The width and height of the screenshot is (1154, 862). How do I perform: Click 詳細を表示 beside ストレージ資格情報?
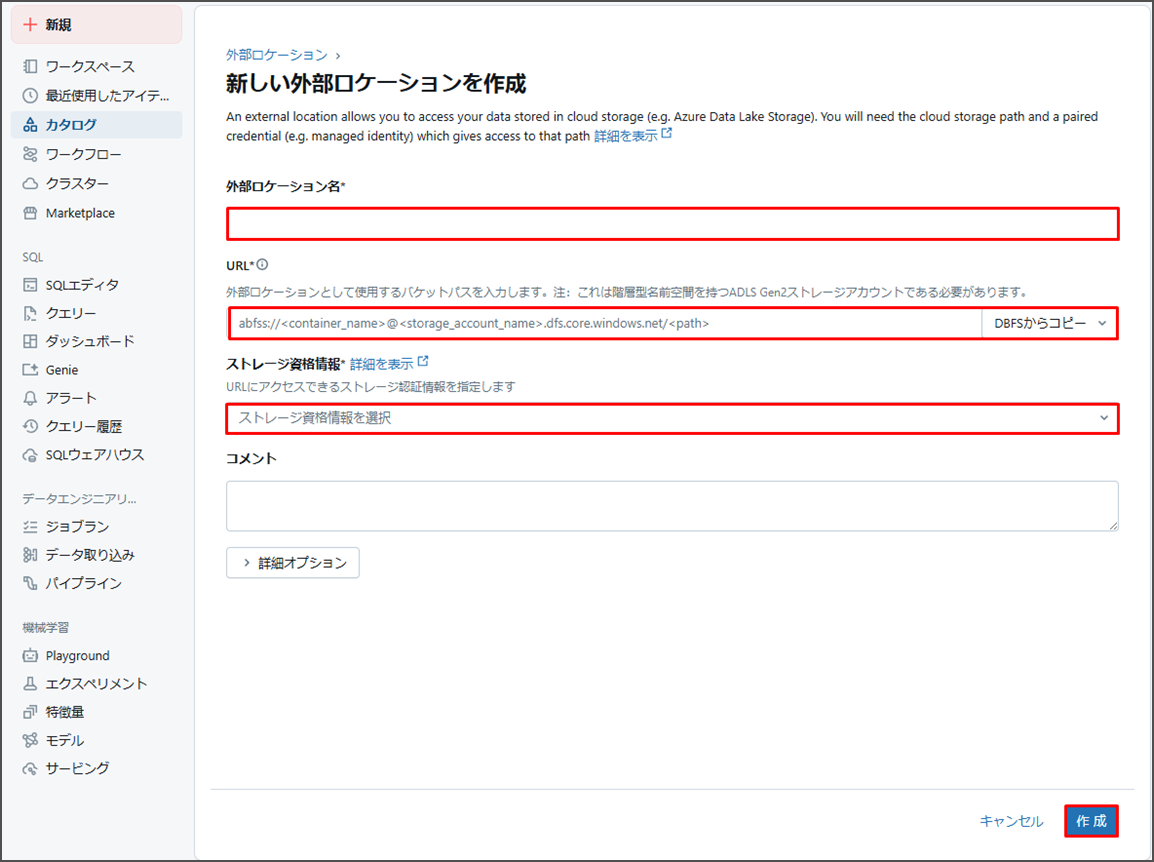(381, 364)
